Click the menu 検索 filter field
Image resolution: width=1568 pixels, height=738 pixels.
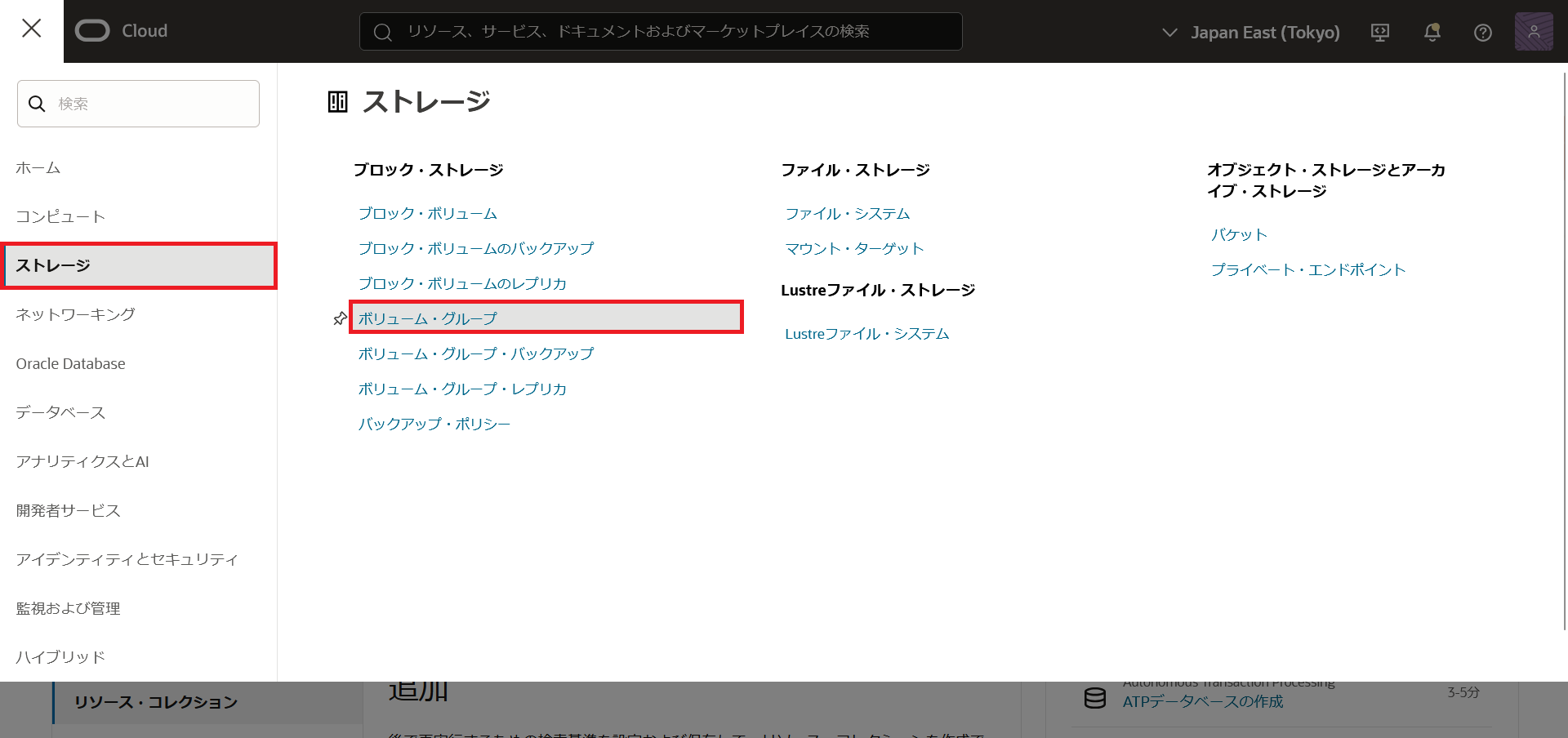(x=139, y=104)
